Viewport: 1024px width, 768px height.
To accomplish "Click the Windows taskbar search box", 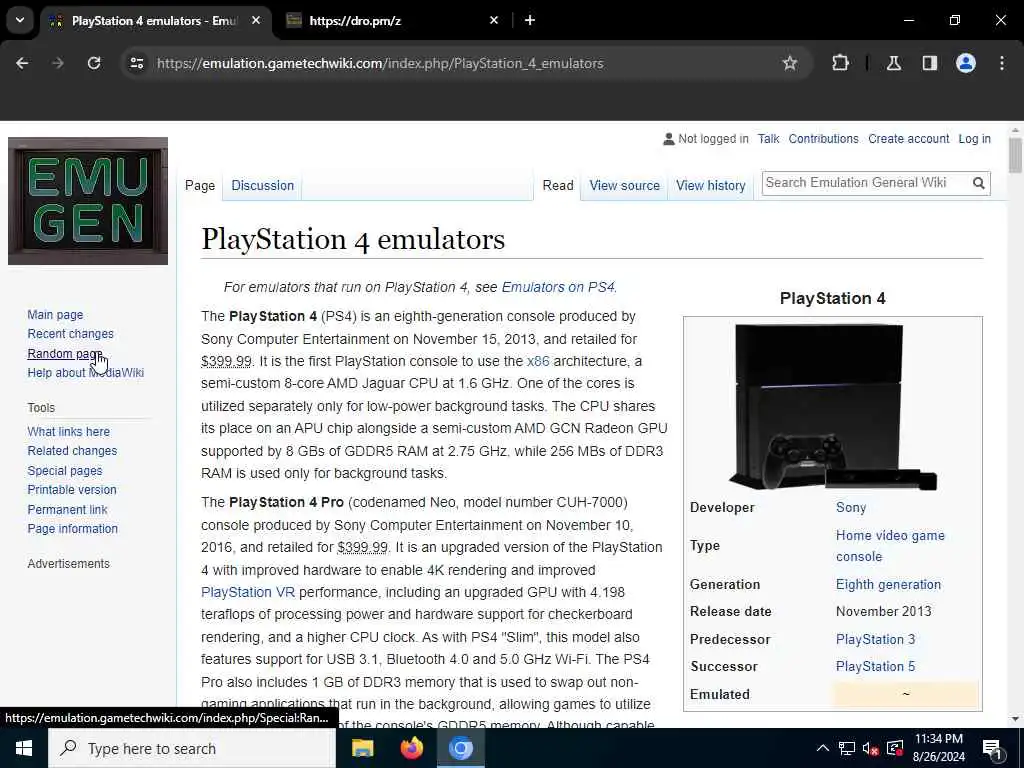I will click(192, 748).
